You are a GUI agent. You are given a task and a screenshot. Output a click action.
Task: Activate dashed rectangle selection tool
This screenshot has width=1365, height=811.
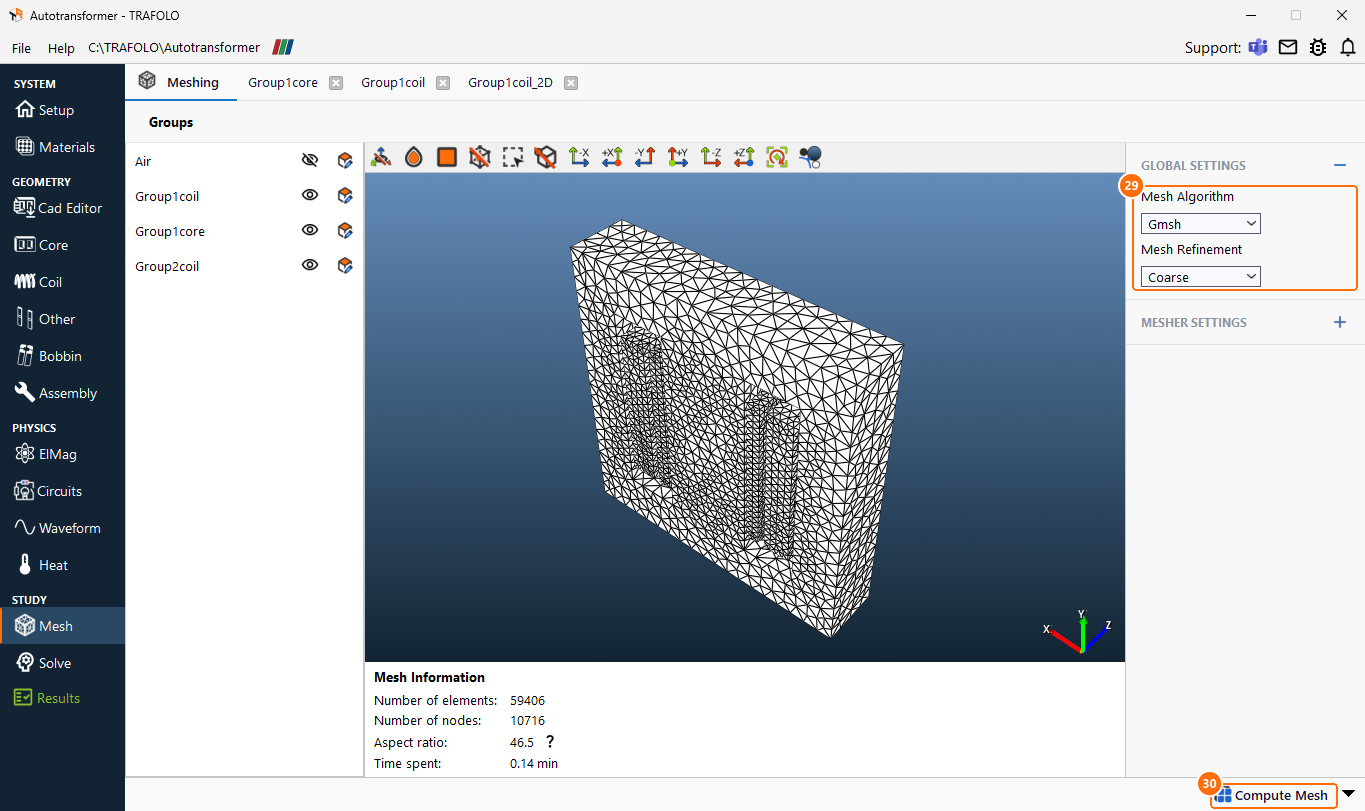click(x=513, y=157)
